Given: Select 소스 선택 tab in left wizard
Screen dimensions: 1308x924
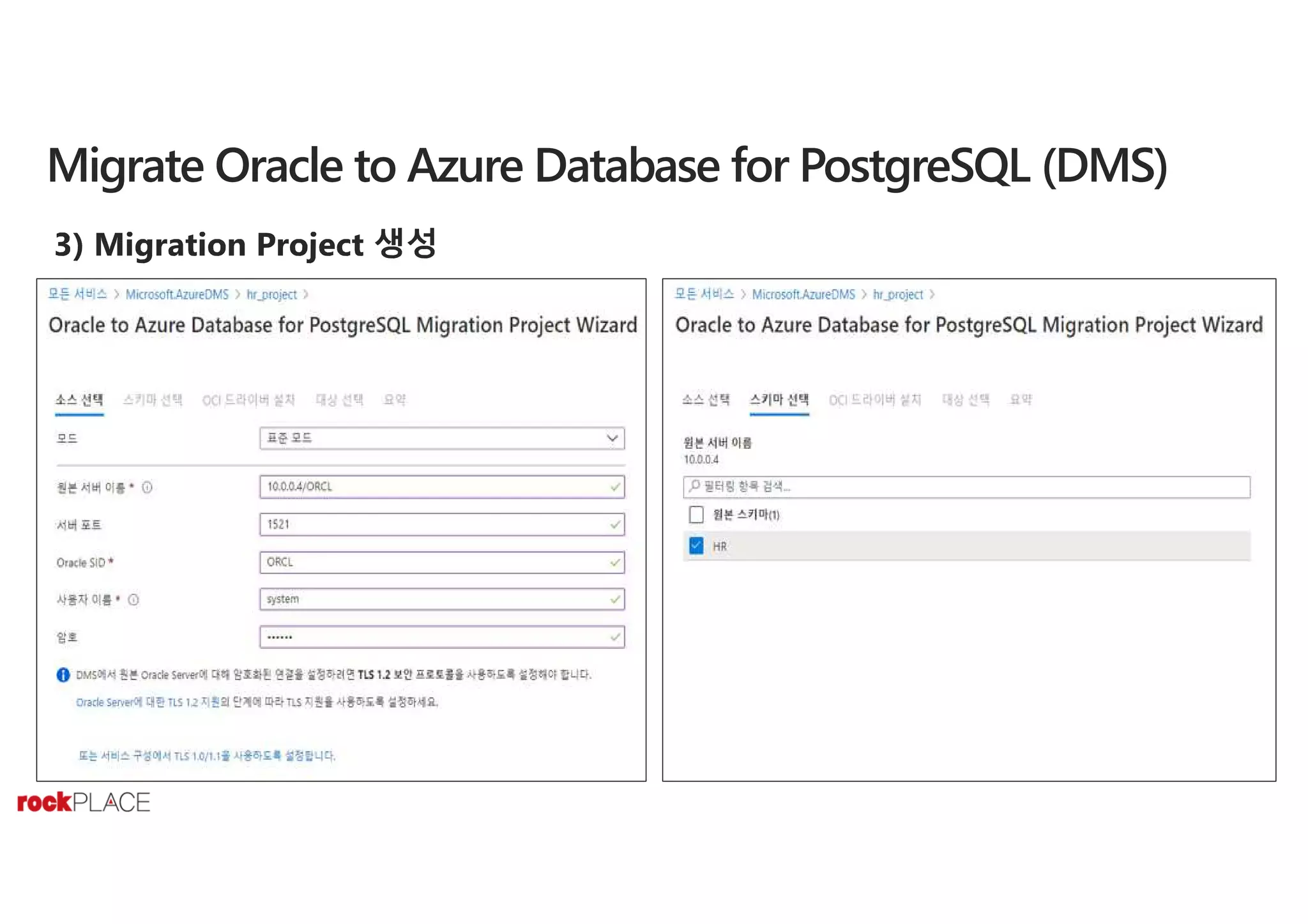Looking at the screenshot, I should pos(79,400).
